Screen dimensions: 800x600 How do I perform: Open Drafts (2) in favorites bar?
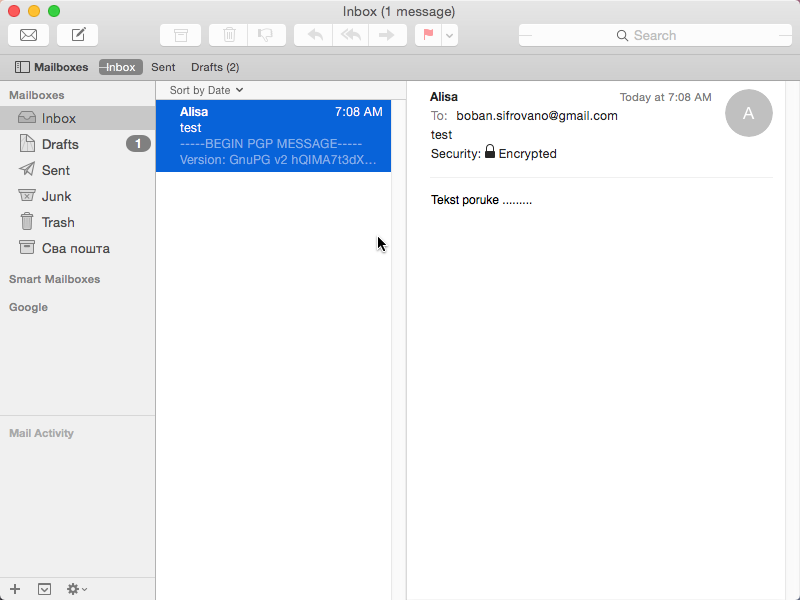pos(215,67)
